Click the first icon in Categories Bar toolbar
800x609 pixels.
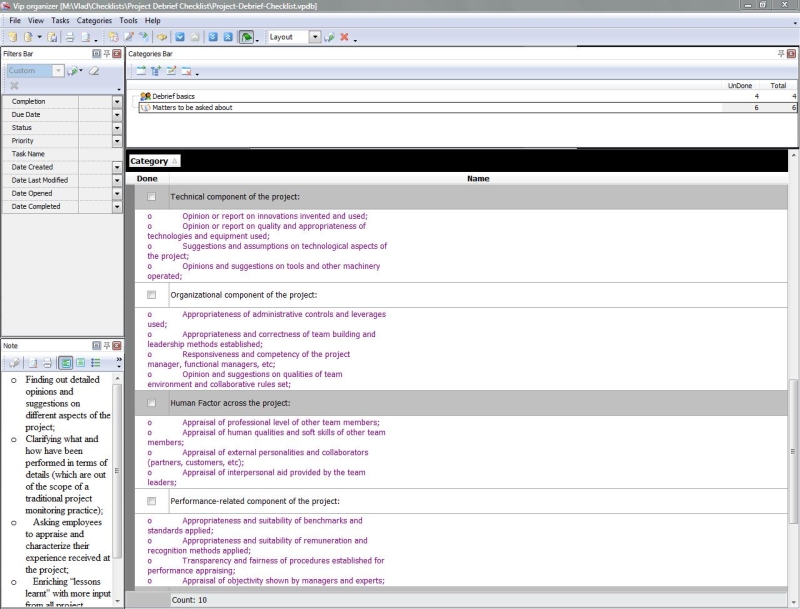point(141,71)
